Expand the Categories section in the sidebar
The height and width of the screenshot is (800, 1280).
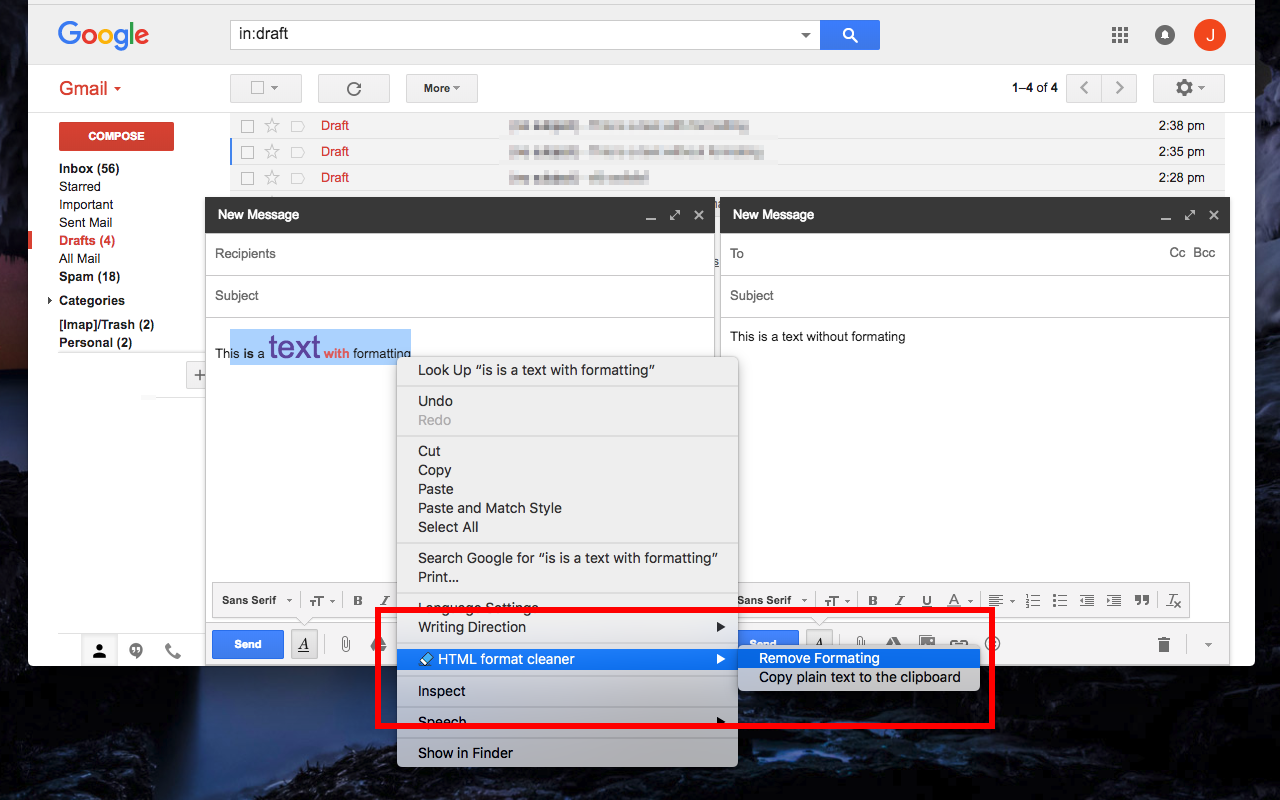[50, 300]
